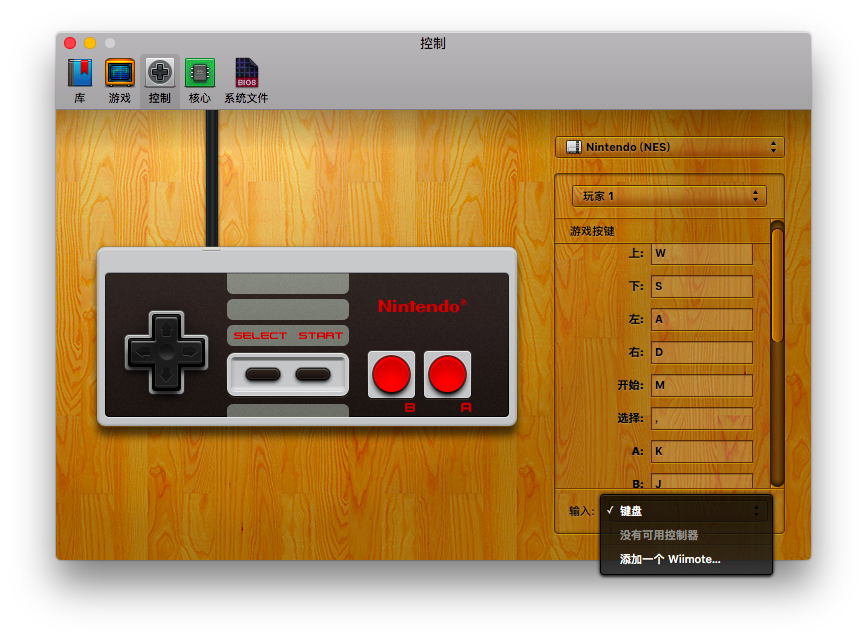This screenshot has height=640, width=867.
Task: Open the 库 (Library) preferences tab
Action: coord(80,81)
